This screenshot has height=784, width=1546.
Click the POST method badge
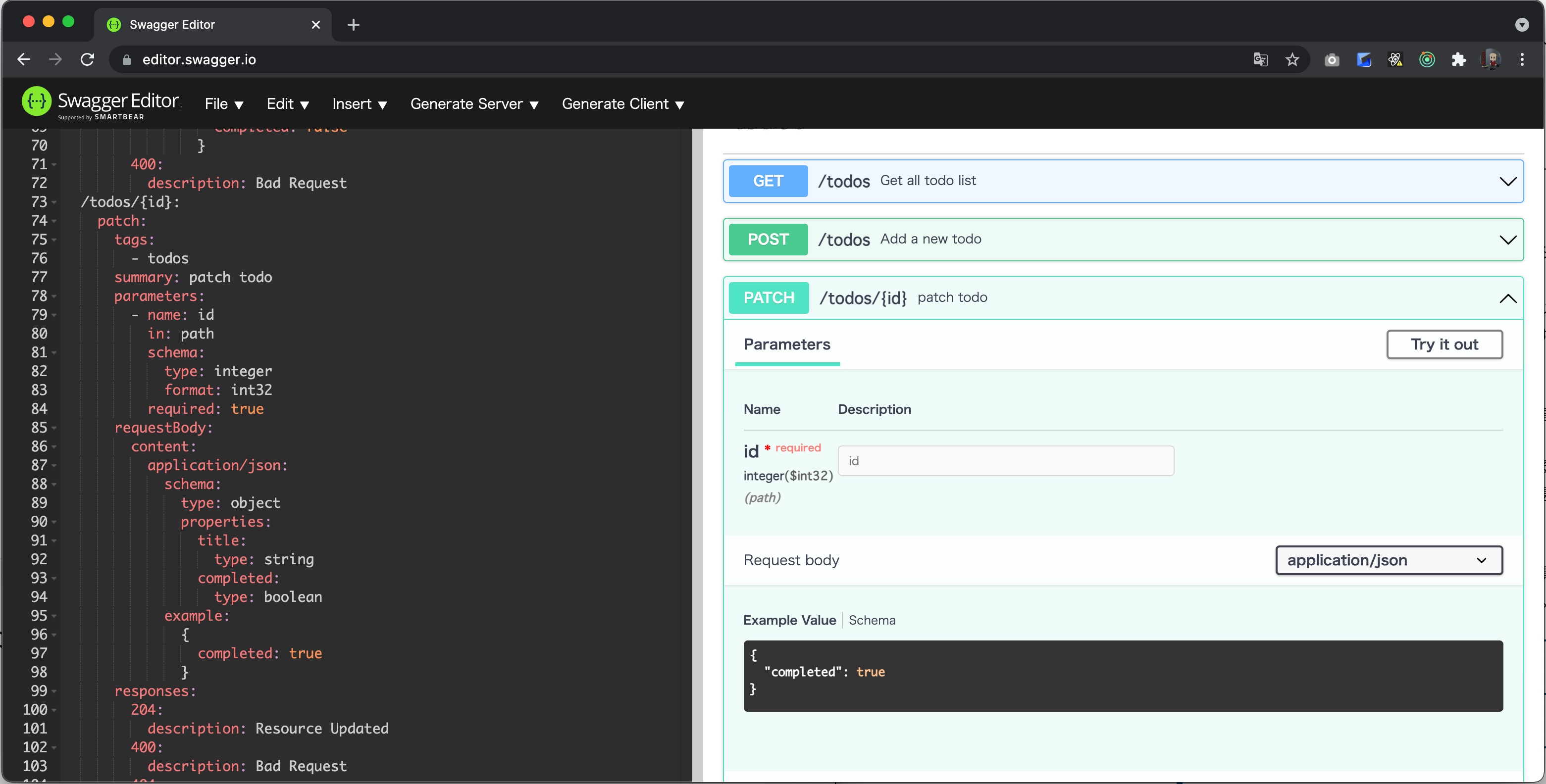click(768, 240)
